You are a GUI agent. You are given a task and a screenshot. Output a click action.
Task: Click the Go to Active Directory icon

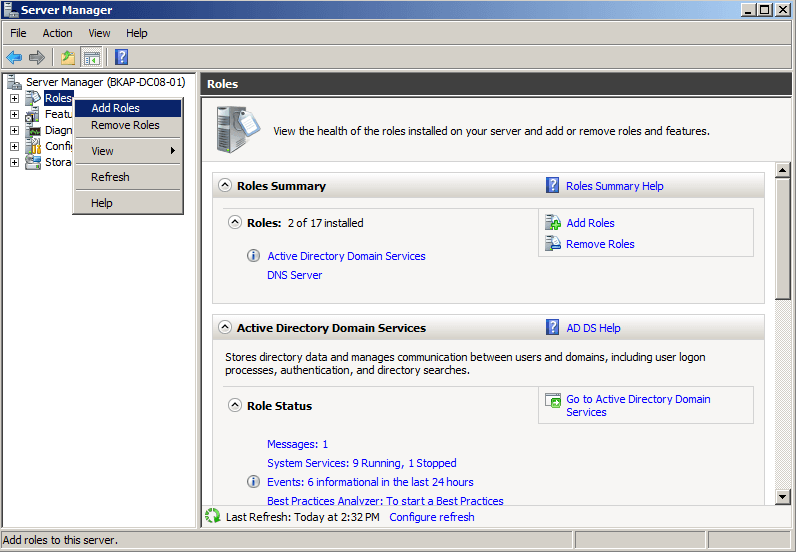[x=553, y=400]
